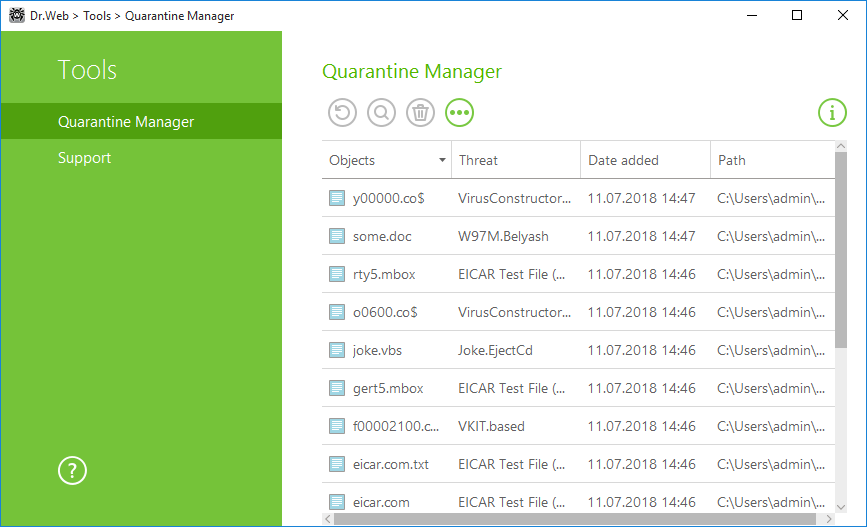Click the Delete trash can icon
867x527 pixels.
tap(420, 113)
